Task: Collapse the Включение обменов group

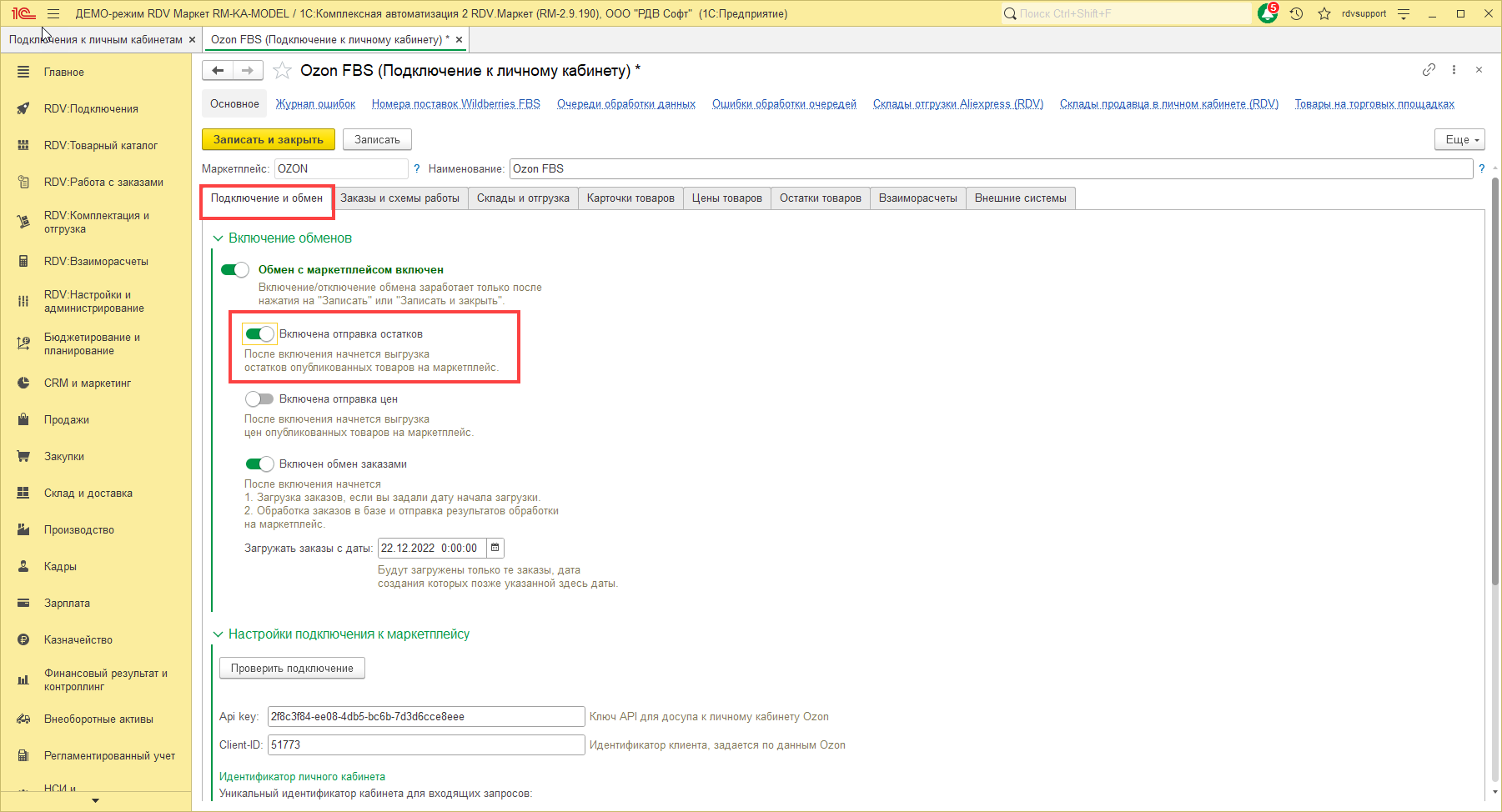Action: pyautogui.click(x=219, y=238)
